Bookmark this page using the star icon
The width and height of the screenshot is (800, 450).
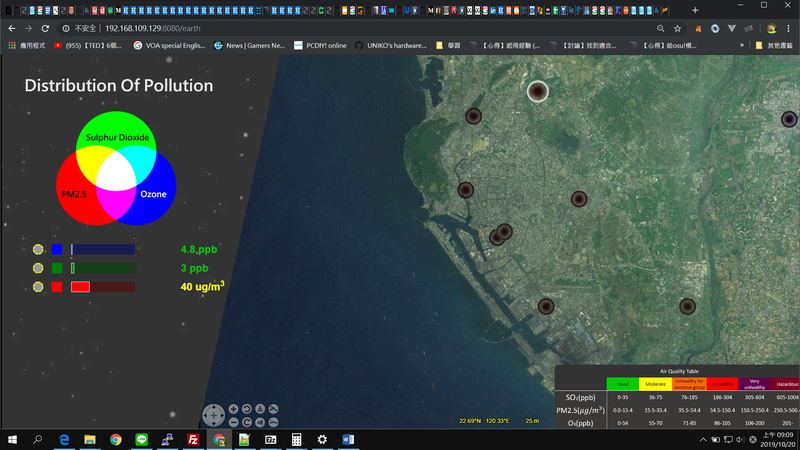(x=677, y=29)
